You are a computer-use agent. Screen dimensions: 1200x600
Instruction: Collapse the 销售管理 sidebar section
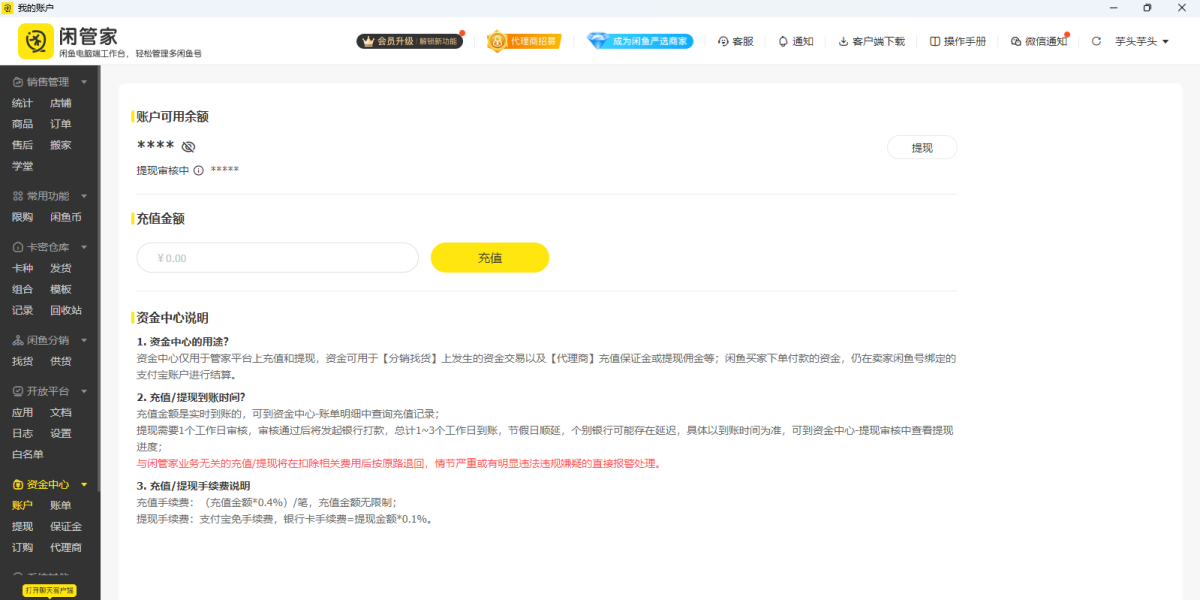pos(84,82)
